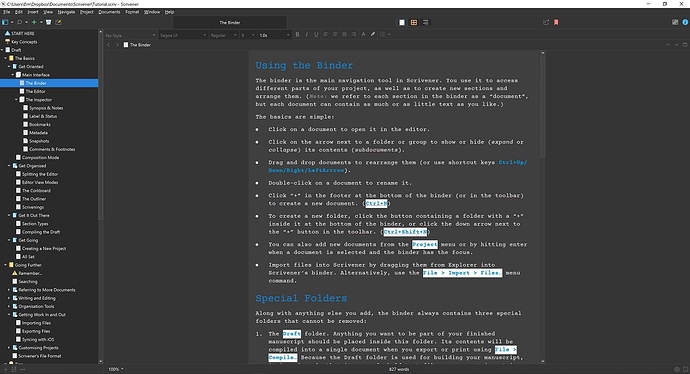The height and width of the screenshot is (374, 690).
Task: Collapse The Inspector tree group
Action: point(16,100)
